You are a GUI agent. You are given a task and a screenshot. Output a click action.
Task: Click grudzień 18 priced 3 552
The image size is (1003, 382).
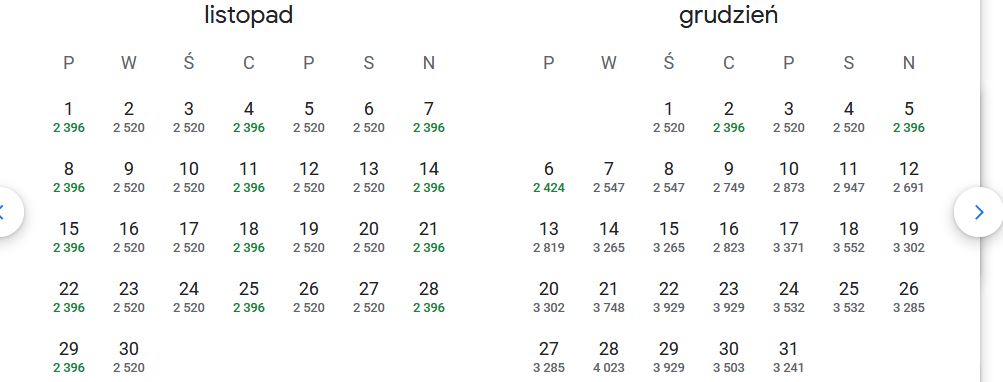tap(849, 237)
